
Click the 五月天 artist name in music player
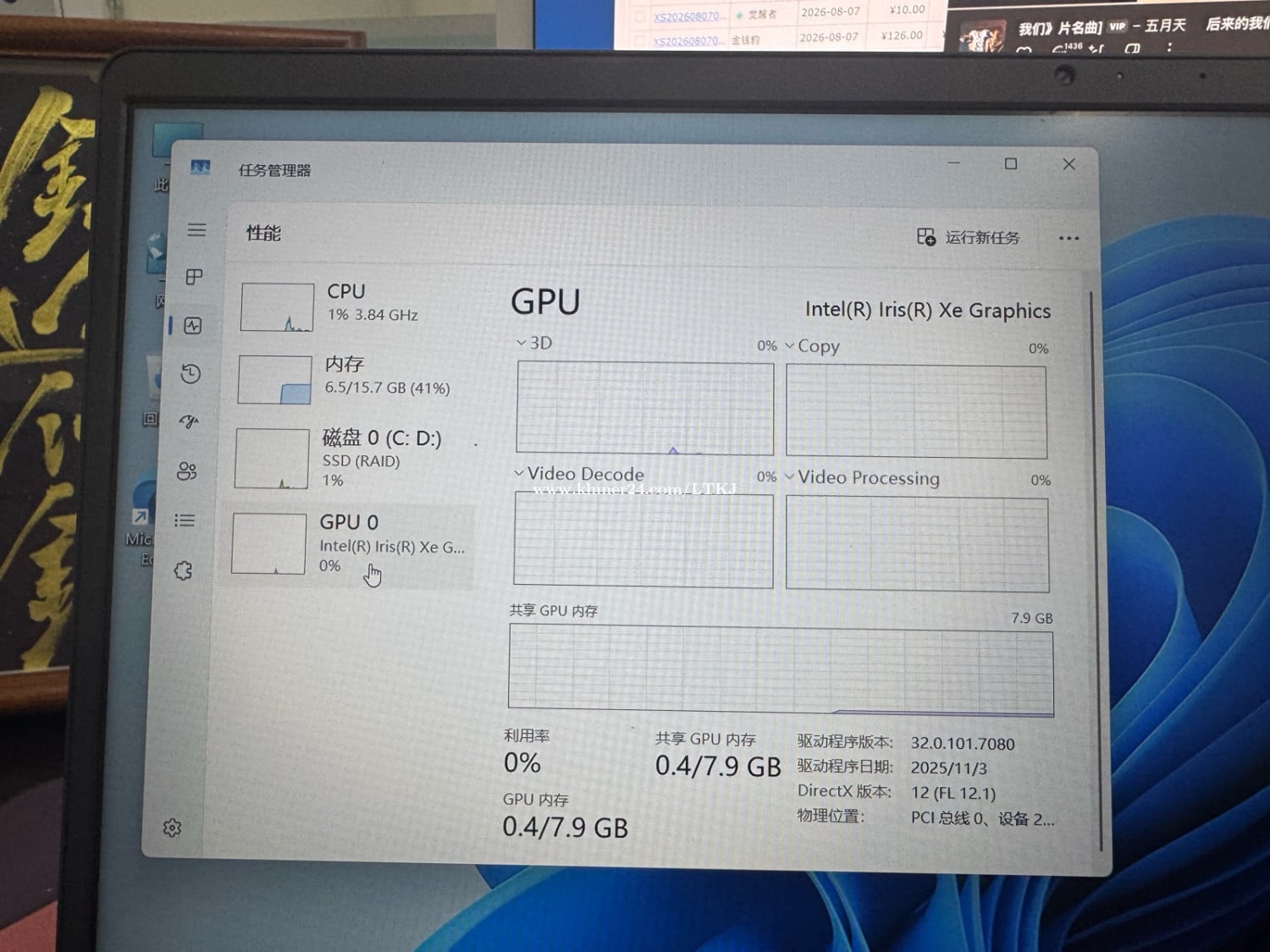coord(1166,25)
